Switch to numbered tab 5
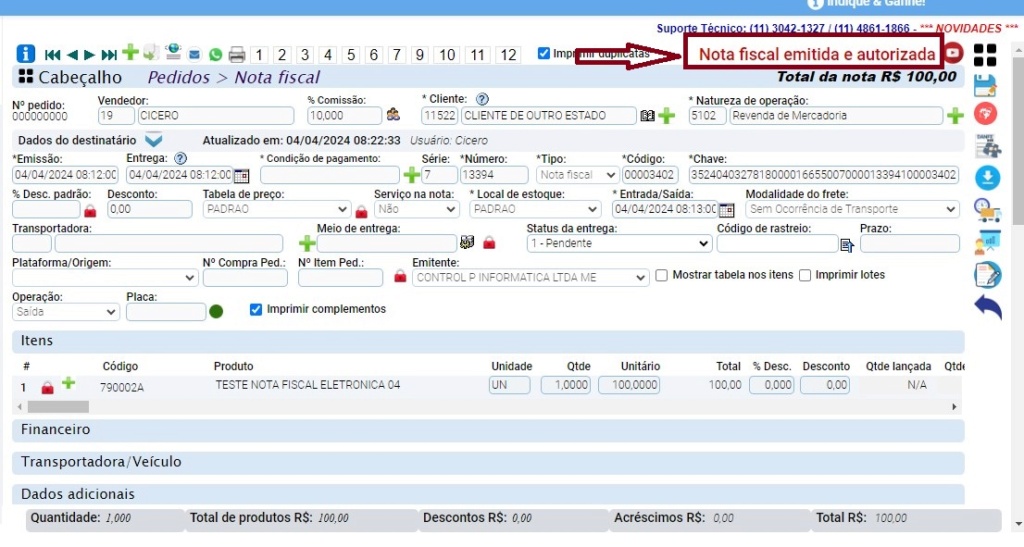The width and height of the screenshot is (1024, 547). (x=351, y=55)
